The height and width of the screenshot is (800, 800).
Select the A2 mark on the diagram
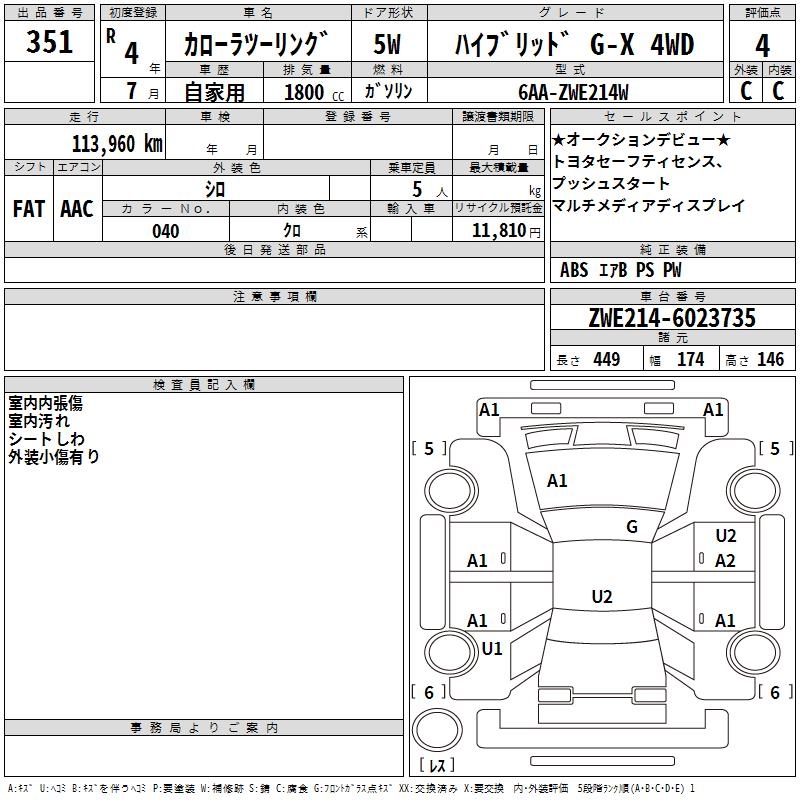coord(724,561)
